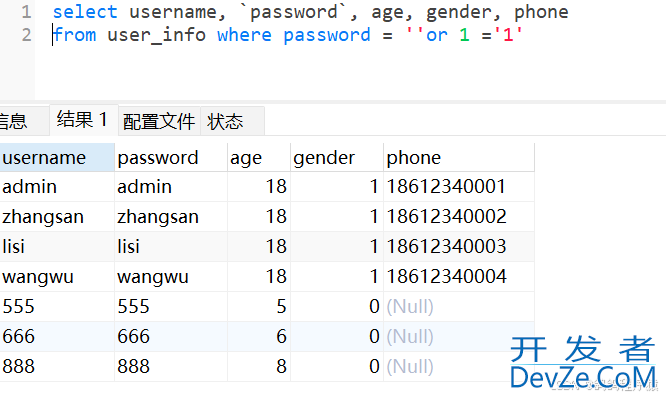The image size is (666, 399).
Task: Click gender cell 1 in the lisi row
Action: pos(337,246)
